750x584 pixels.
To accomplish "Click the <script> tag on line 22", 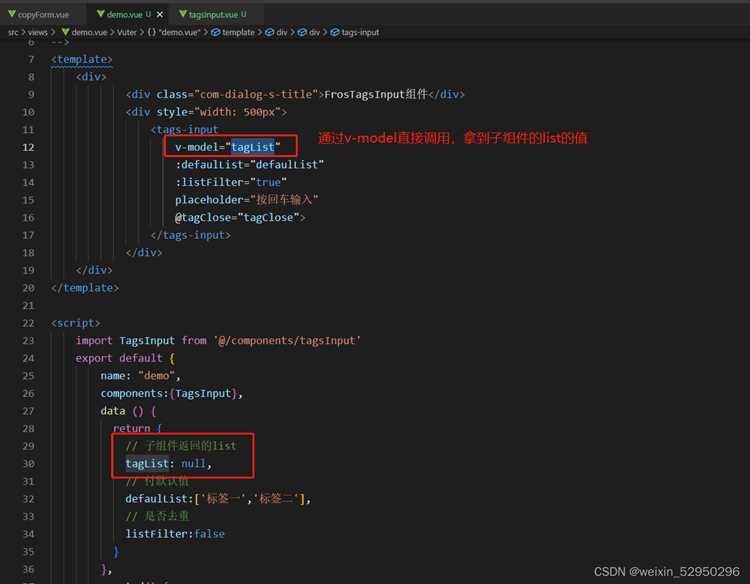I will pos(76,323).
